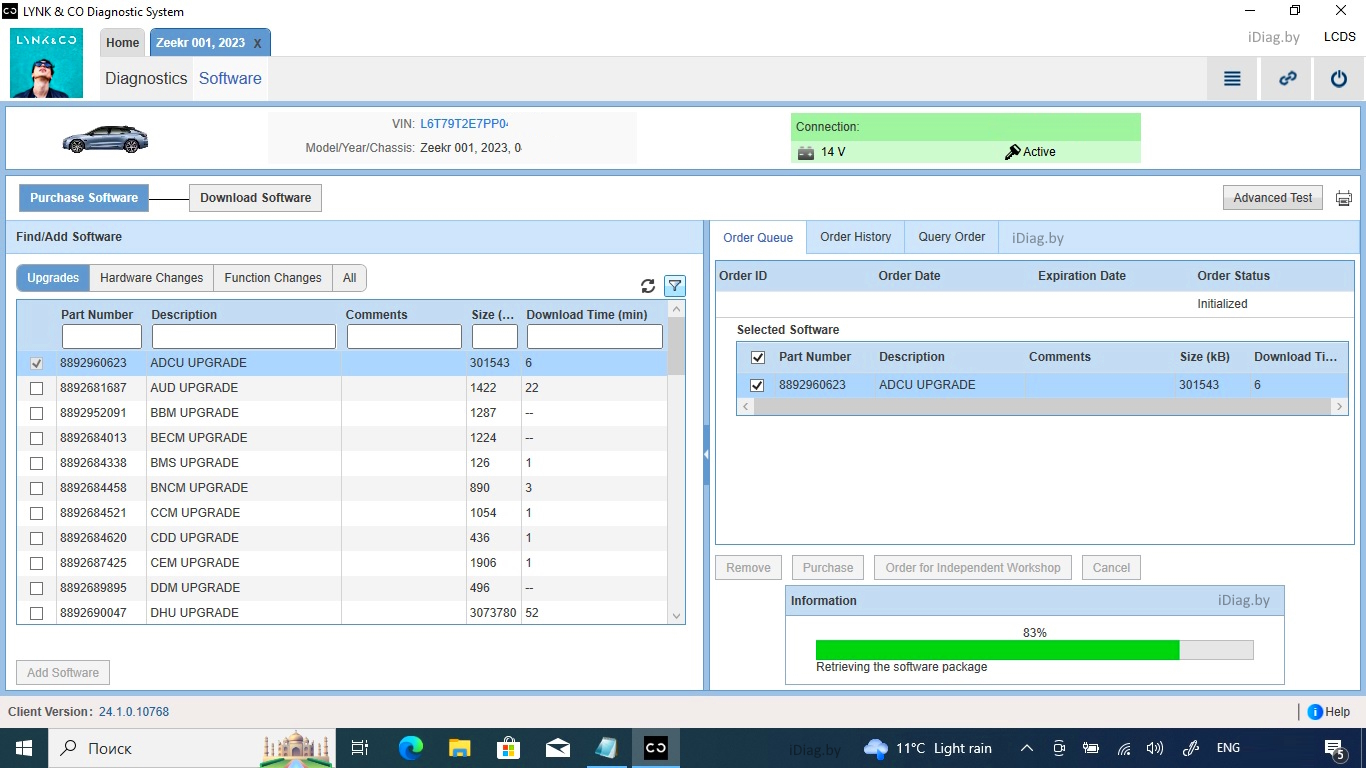The height and width of the screenshot is (768, 1366).
Task: Open Microsoft Edge from the taskbar
Action: coord(410,748)
